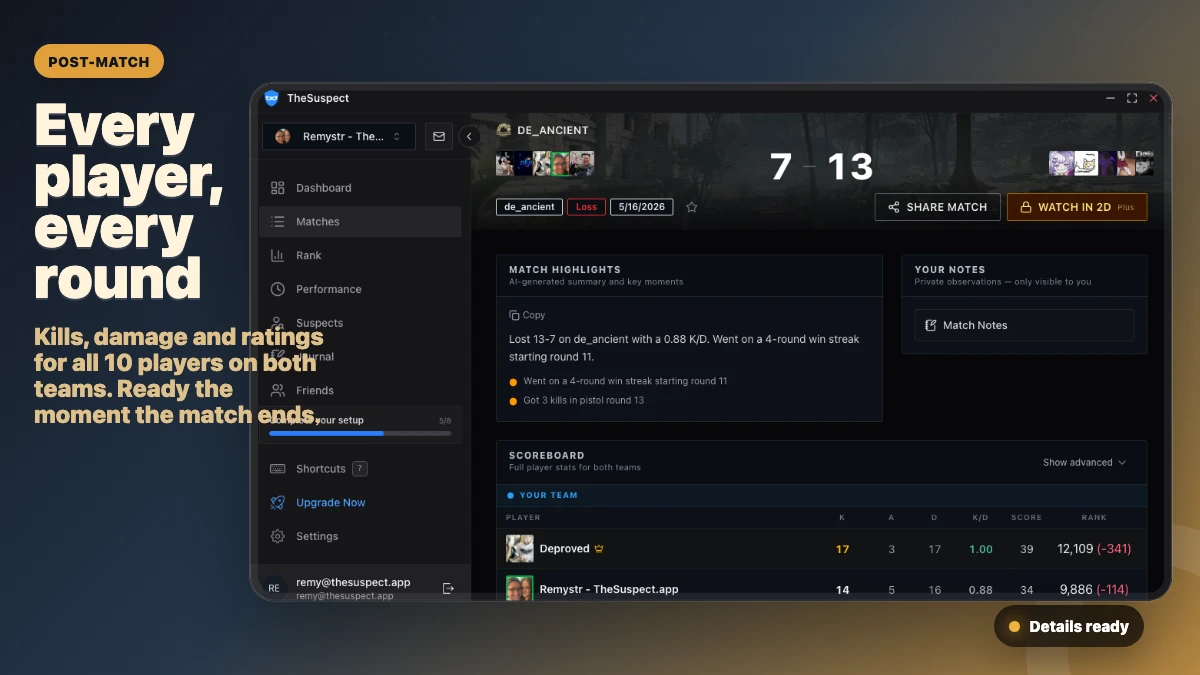Viewport: 1200px width, 675px height.
Task: Click Remystr's rank 9,886 (-114)
Action: 1094,589
